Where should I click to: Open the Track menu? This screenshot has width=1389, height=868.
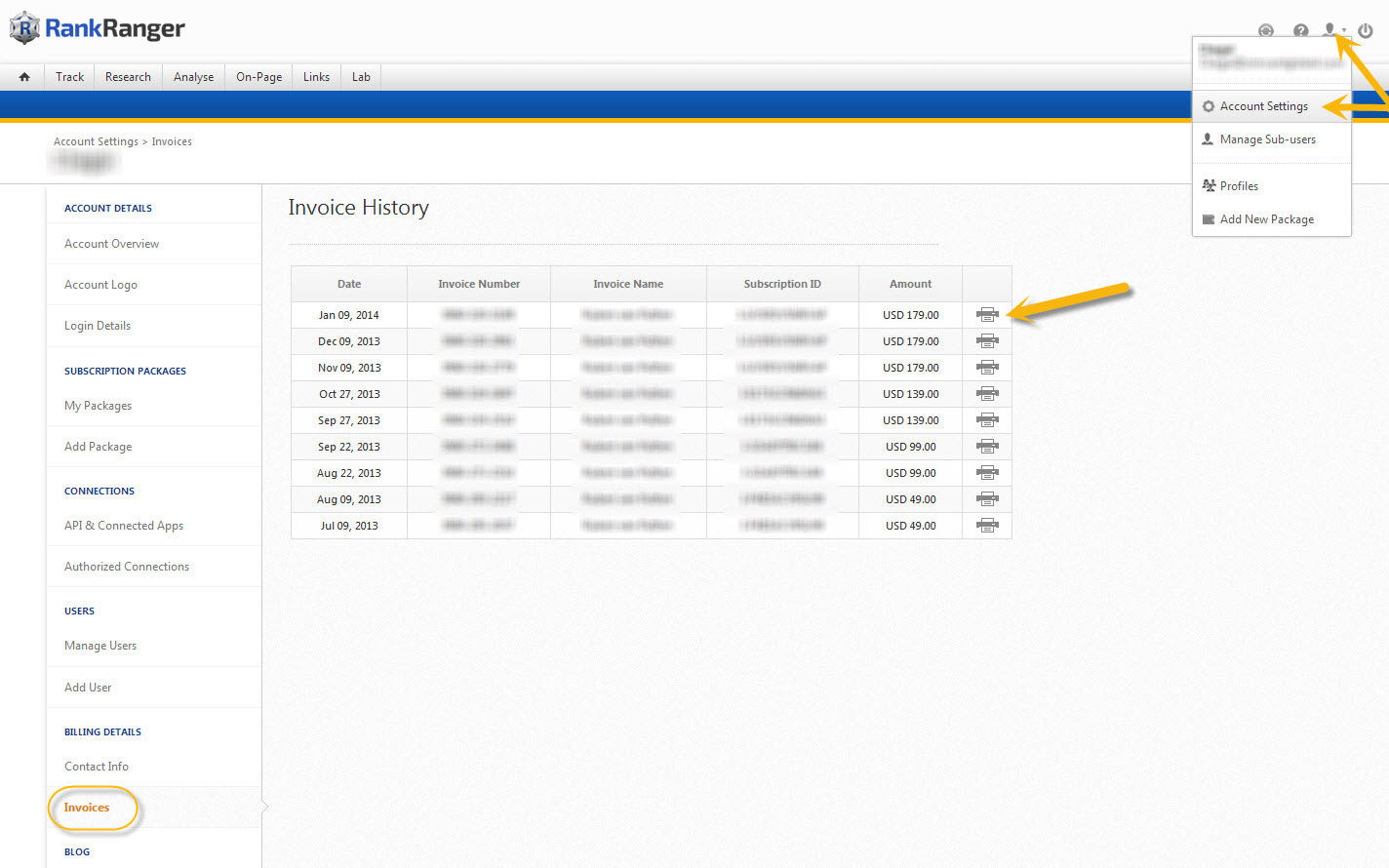click(x=69, y=77)
